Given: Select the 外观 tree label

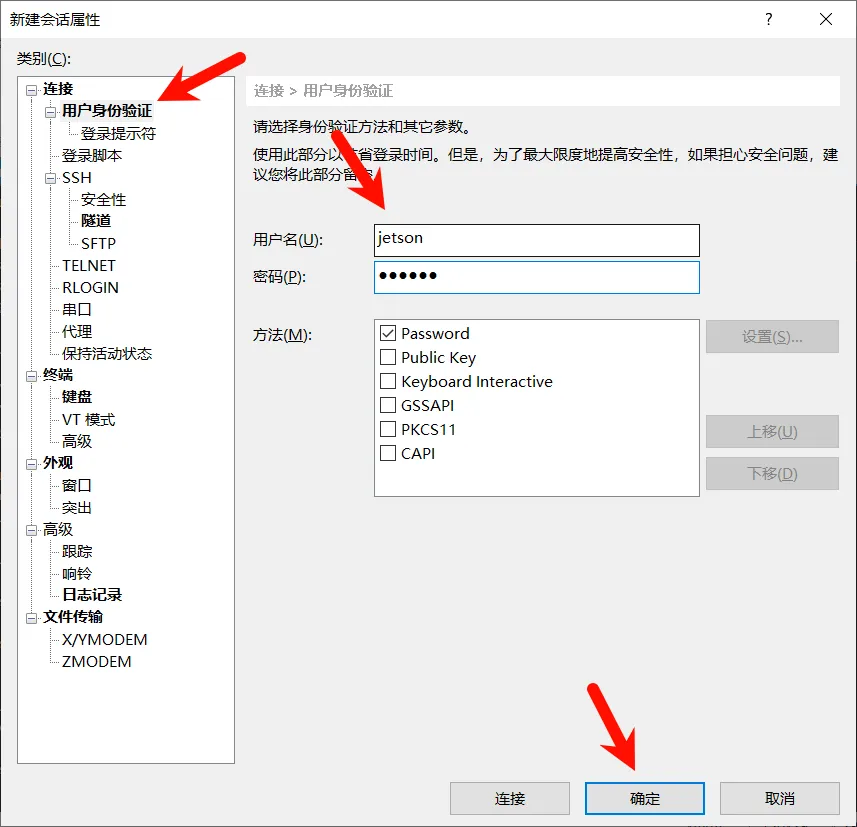Looking at the screenshot, I should pyautogui.click(x=58, y=463).
